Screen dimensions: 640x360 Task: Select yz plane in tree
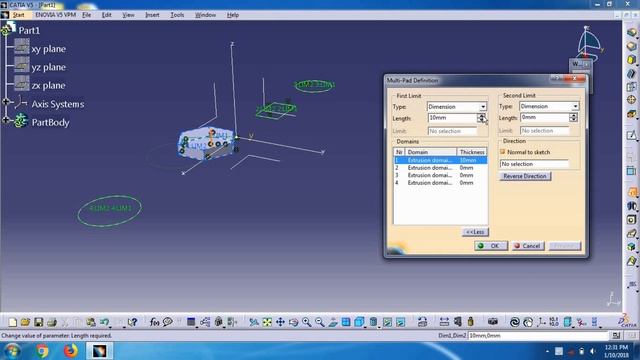(48, 67)
